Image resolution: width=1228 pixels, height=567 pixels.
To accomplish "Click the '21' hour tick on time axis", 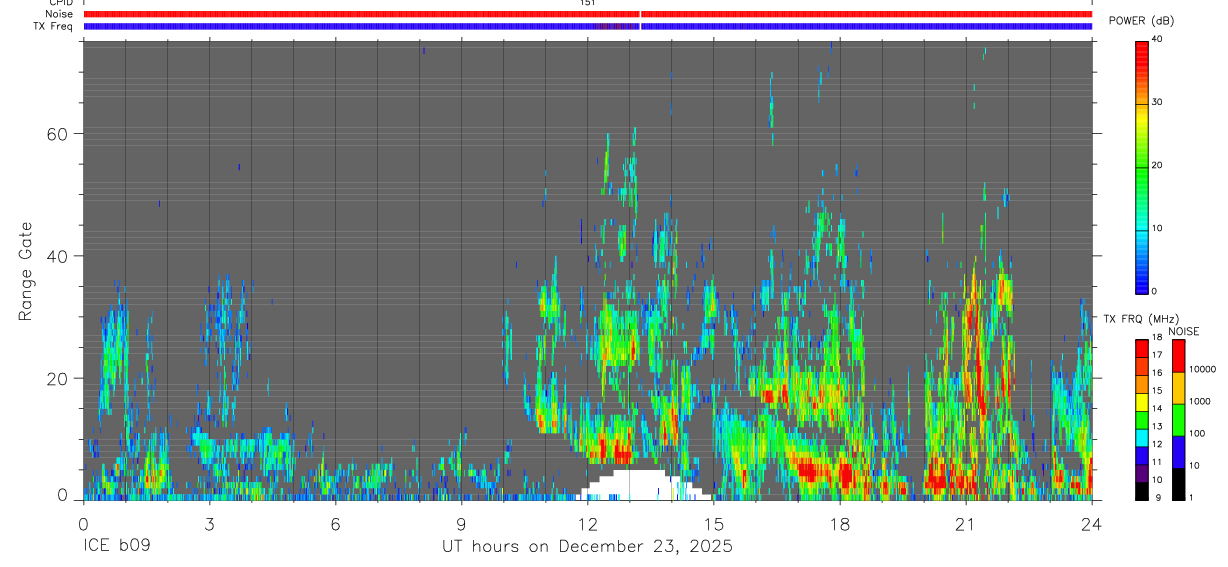I will coord(965,523).
